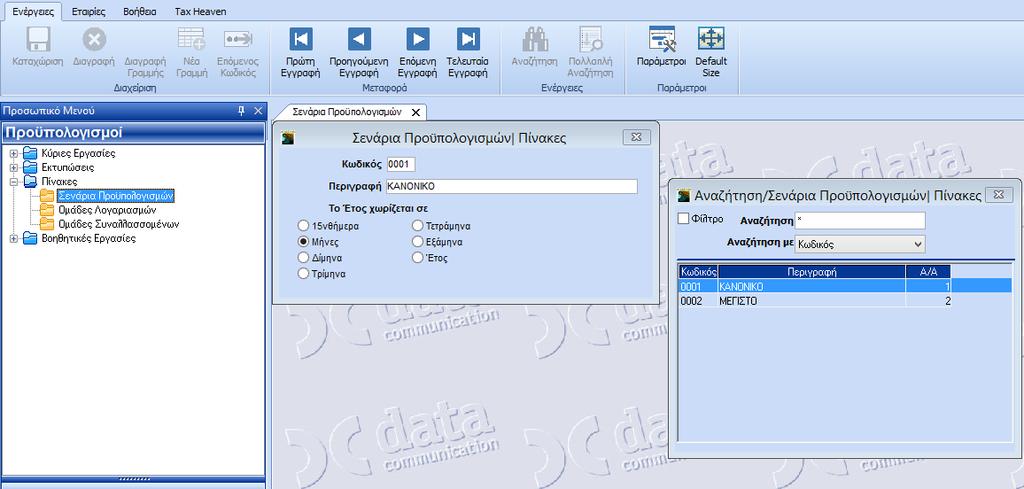This screenshot has width=1024, height=489.
Task: Select Ομάδες Συναλλασσομένων in the tree
Action: click(118, 224)
